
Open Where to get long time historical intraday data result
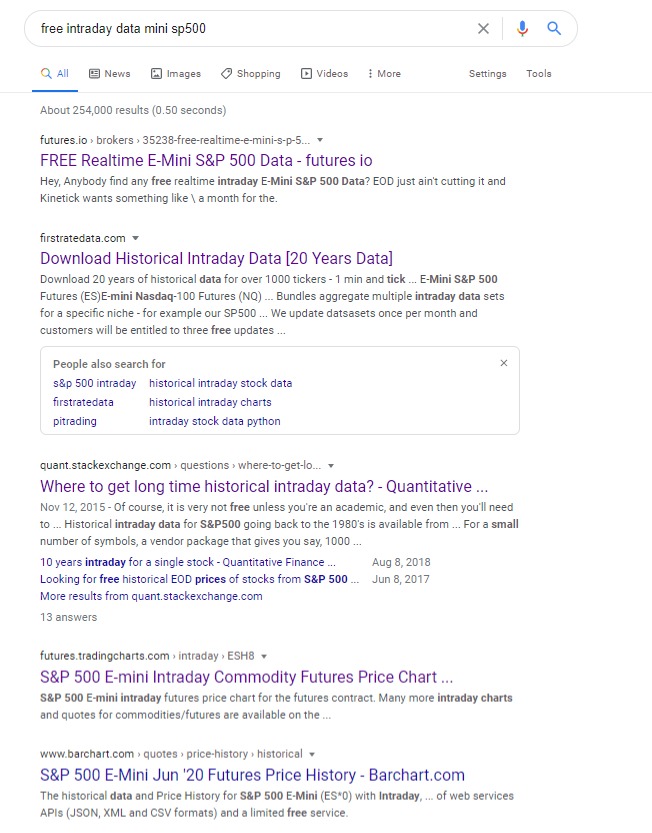[x=264, y=486]
